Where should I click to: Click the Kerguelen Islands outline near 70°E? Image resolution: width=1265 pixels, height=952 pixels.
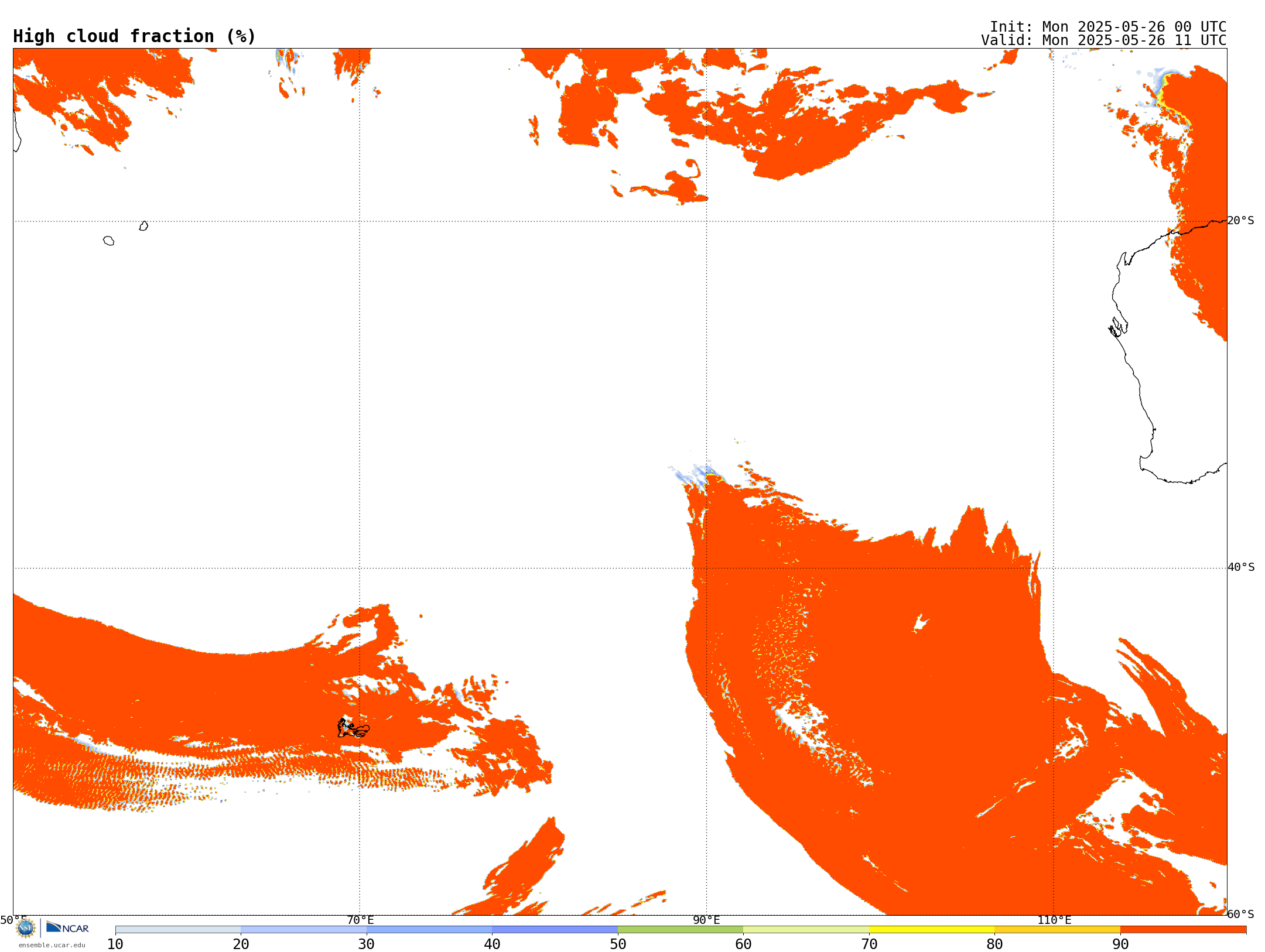pos(353,728)
